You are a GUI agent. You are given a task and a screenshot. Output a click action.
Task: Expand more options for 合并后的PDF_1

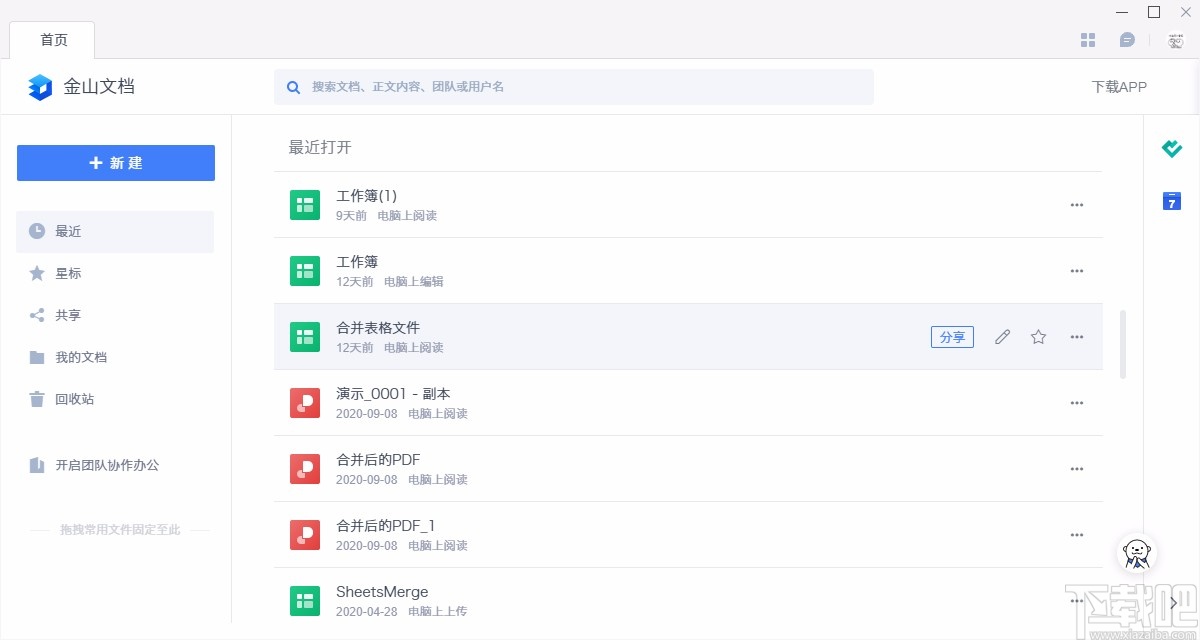pos(1077,535)
